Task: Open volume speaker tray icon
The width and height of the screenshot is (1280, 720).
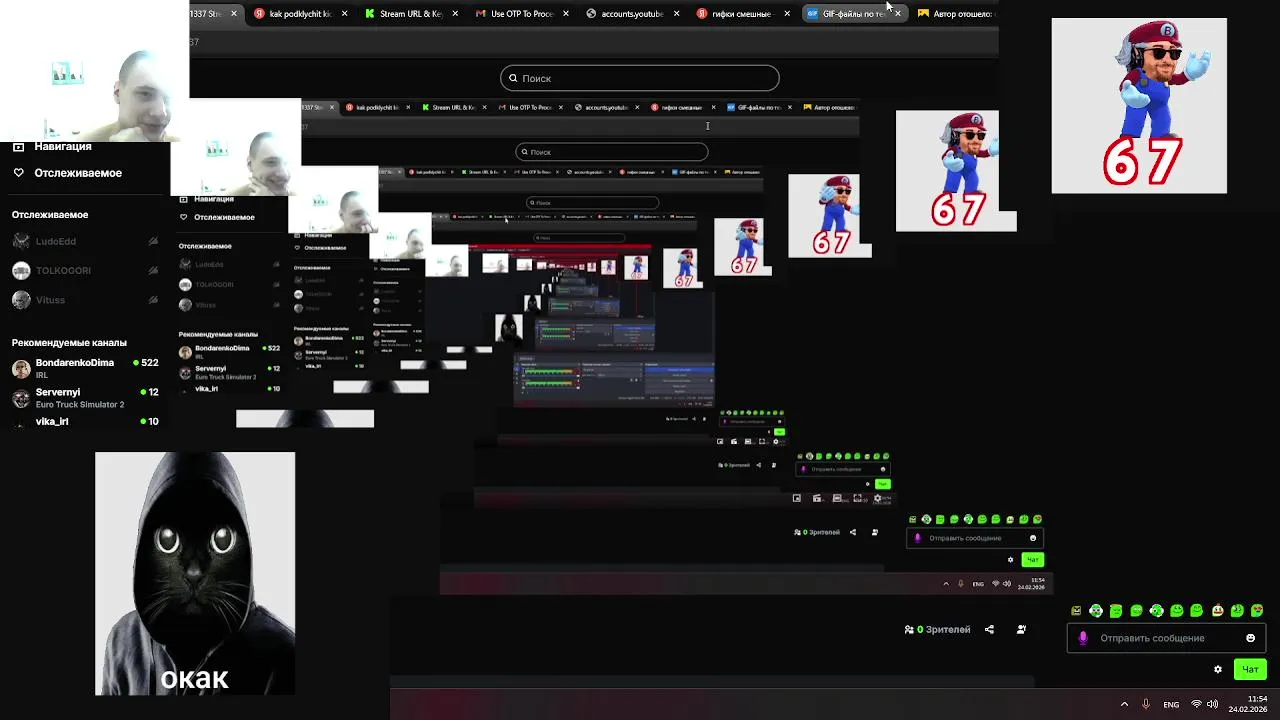Action: [1212, 704]
